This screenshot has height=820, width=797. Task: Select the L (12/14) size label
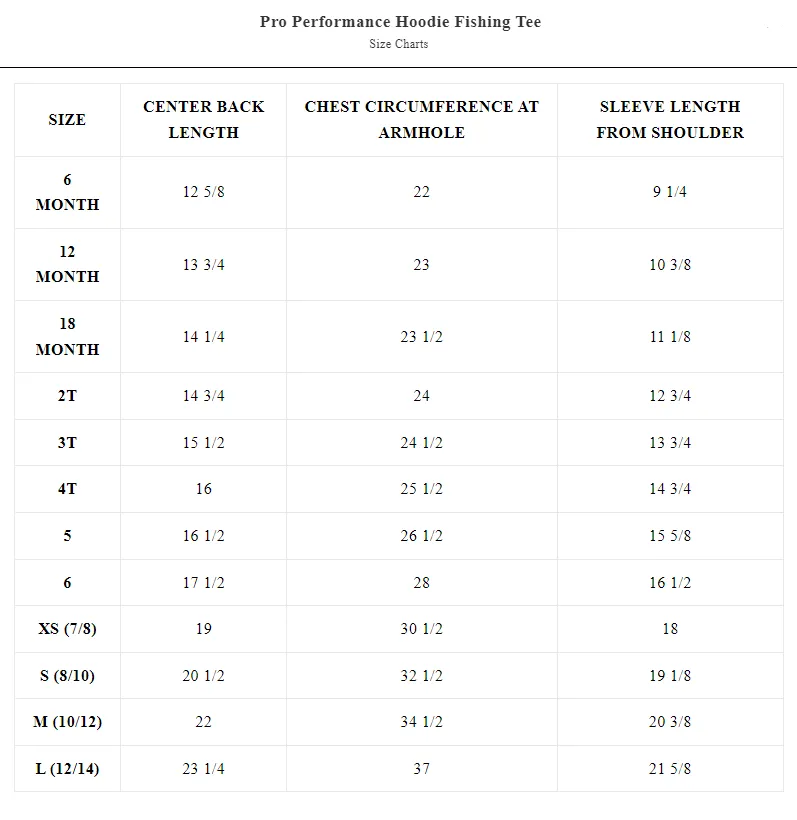click(x=67, y=769)
